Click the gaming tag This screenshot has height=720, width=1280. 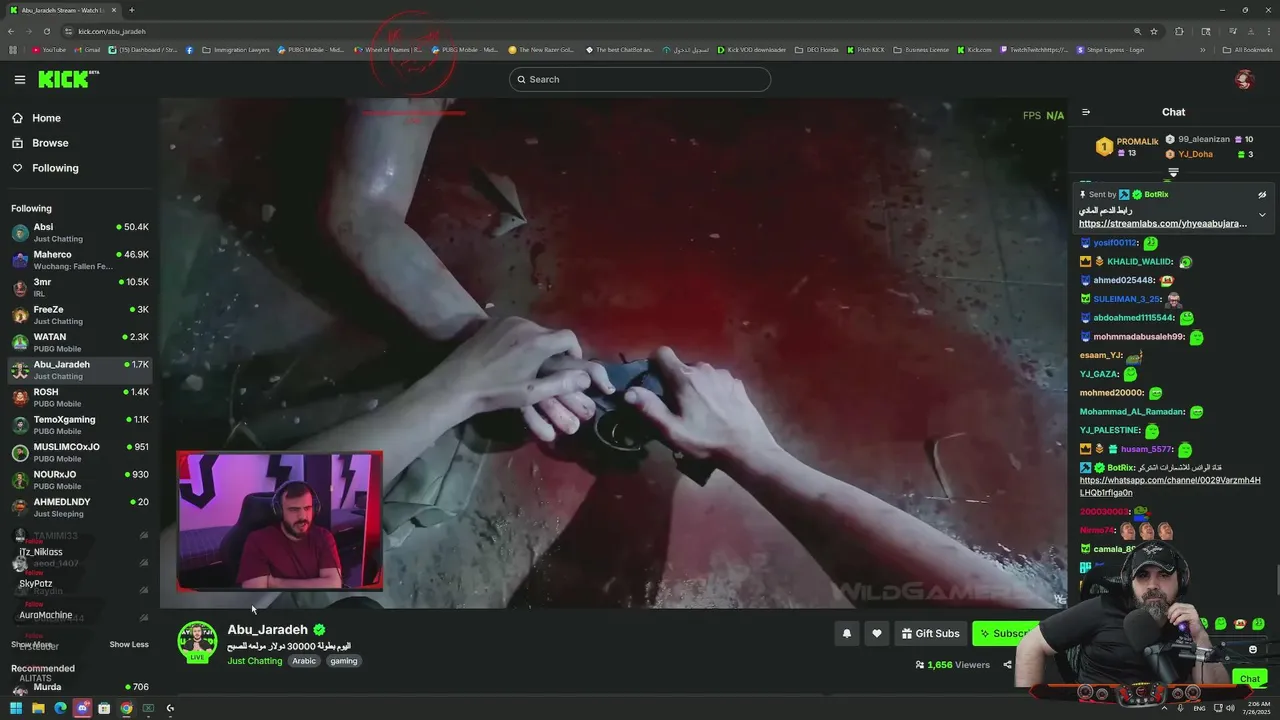click(343, 661)
